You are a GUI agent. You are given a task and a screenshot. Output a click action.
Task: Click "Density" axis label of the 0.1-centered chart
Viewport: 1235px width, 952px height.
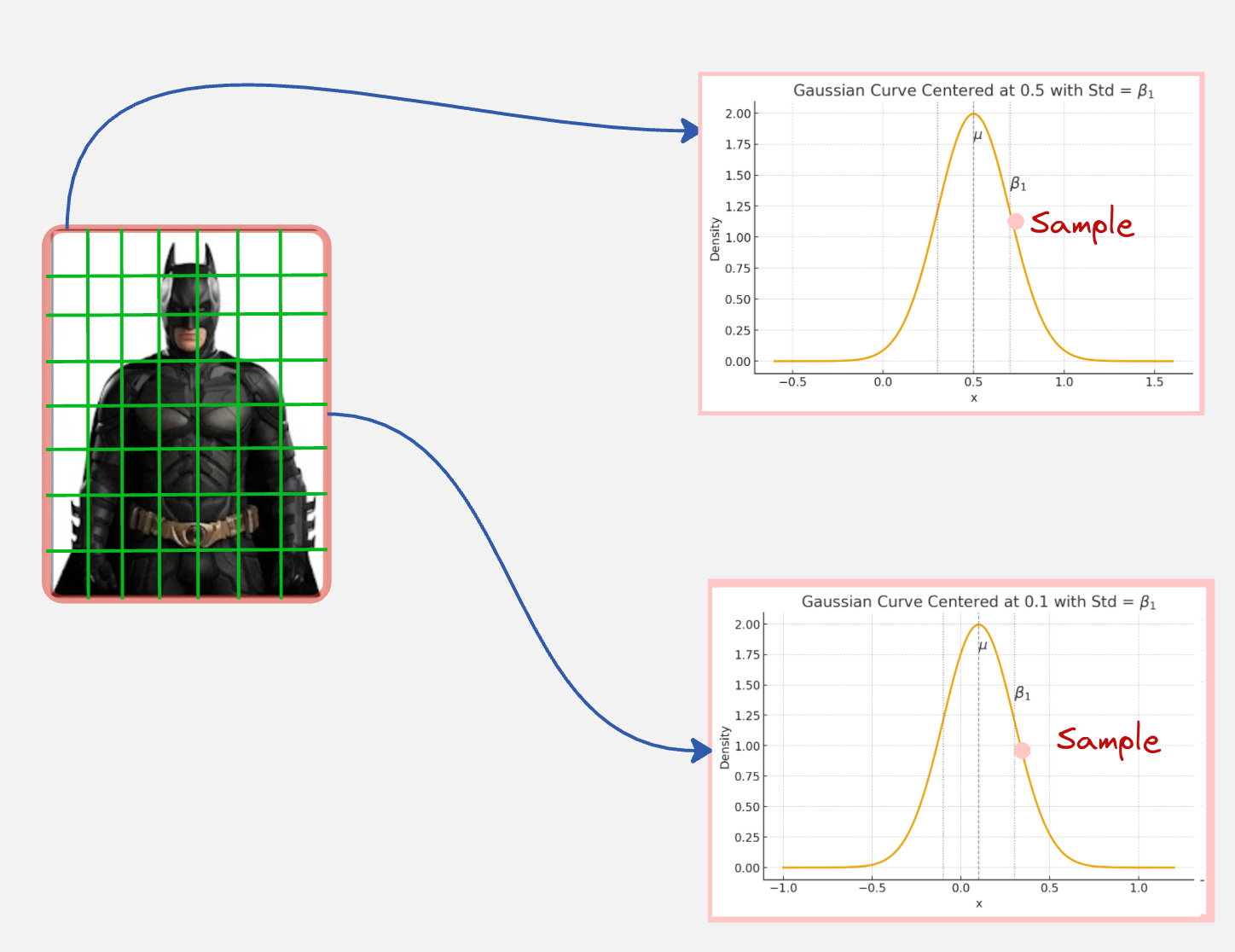click(724, 747)
